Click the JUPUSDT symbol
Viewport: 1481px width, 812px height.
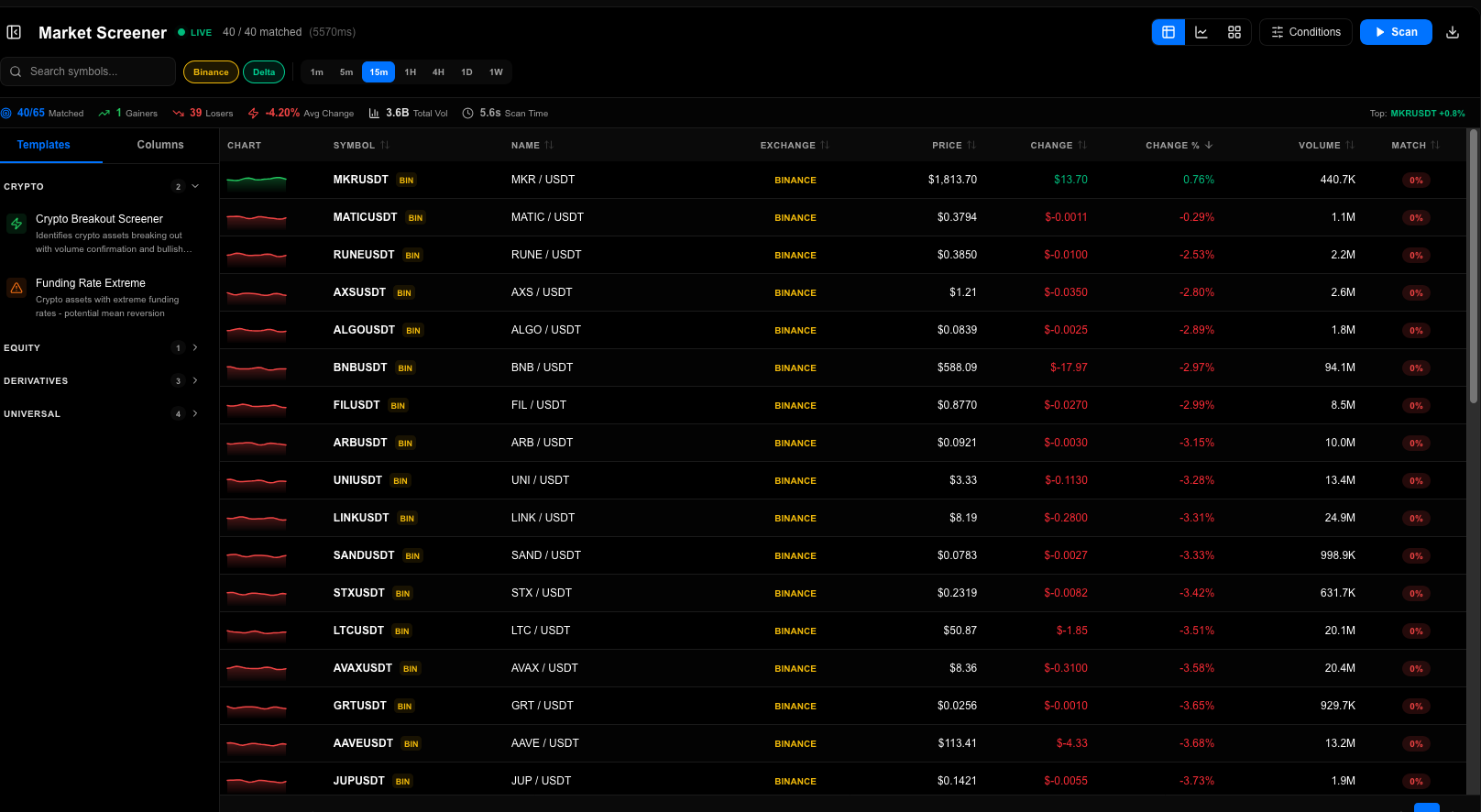[359, 781]
